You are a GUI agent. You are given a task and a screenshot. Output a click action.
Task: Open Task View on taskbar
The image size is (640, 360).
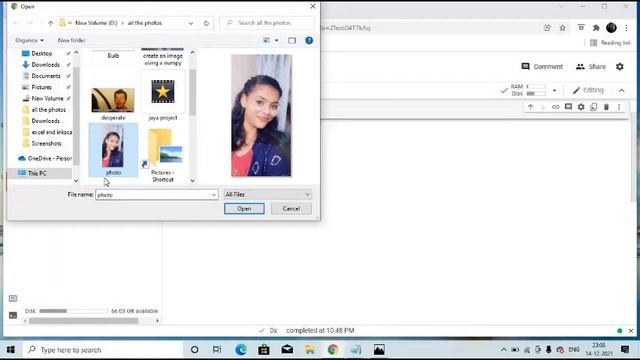pyautogui.click(x=217, y=350)
